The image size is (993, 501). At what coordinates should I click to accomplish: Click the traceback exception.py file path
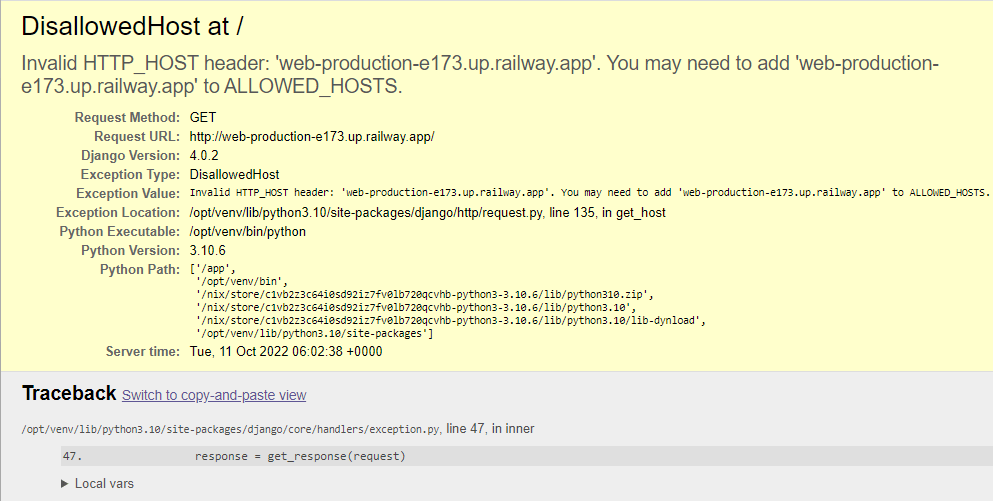point(231,429)
